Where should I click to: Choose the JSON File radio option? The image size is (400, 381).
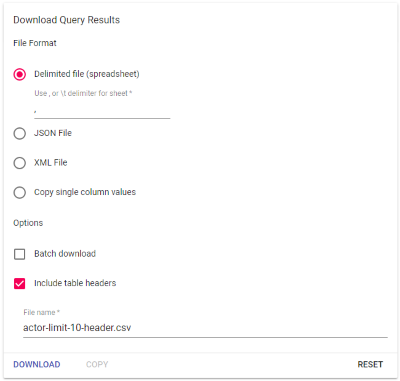(x=19, y=133)
